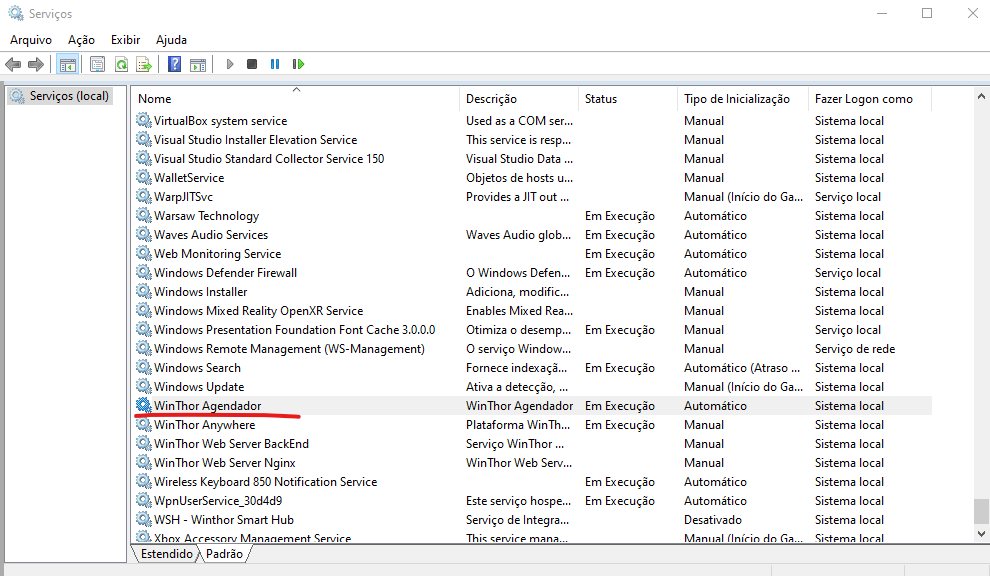Click gear icon next to Windows Search

coord(144,368)
